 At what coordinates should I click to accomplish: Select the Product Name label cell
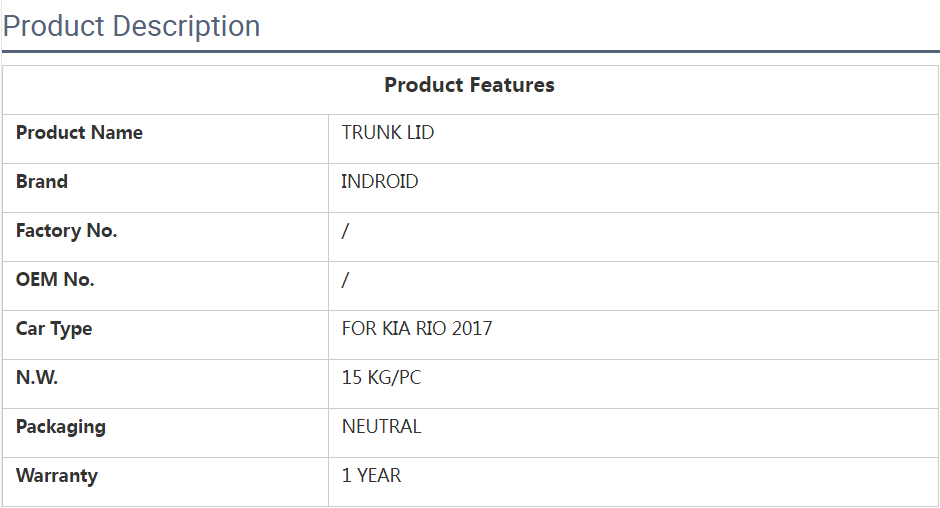pyautogui.click(x=79, y=133)
